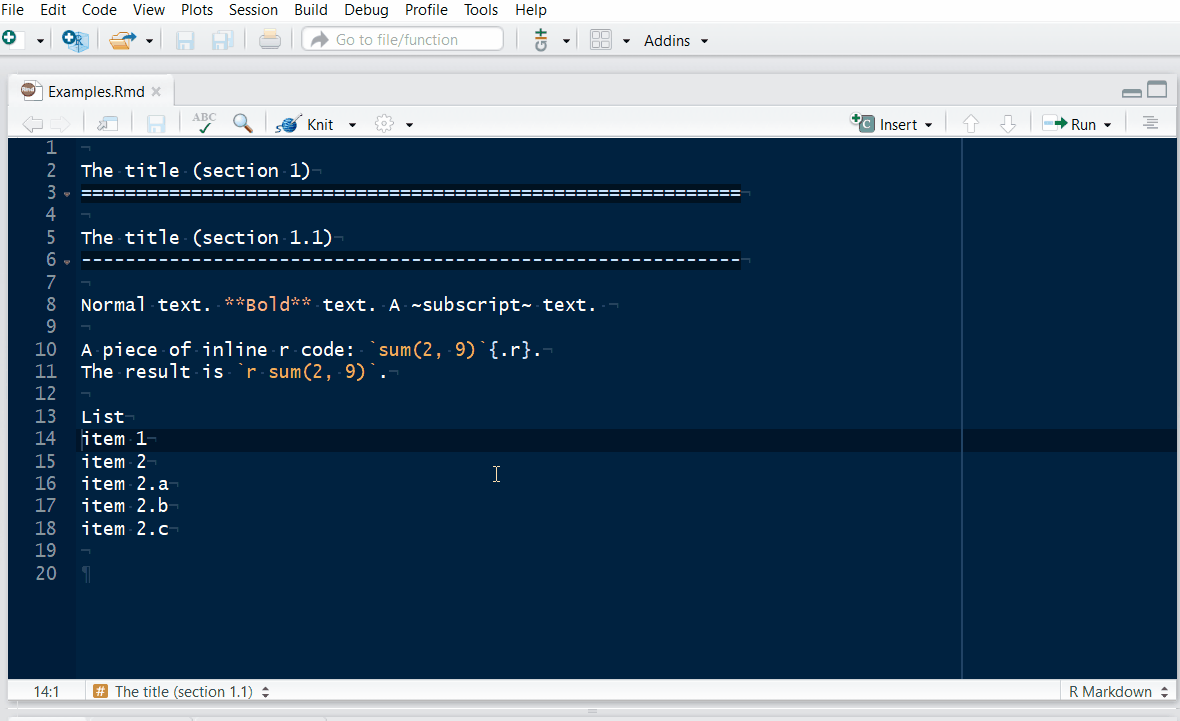Open an existing file folder icon

tap(122, 40)
